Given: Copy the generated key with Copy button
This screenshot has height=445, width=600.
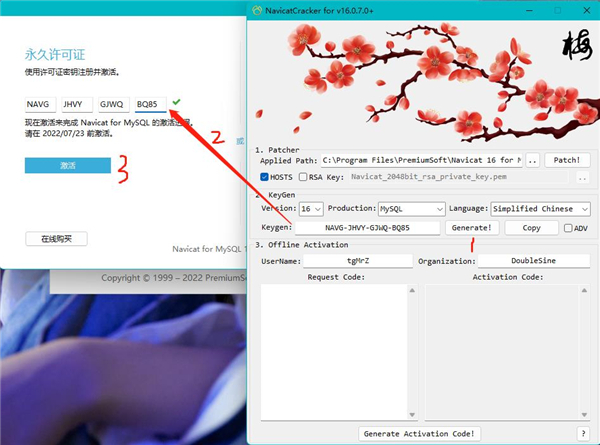Looking at the screenshot, I should click(x=531, y=228).
